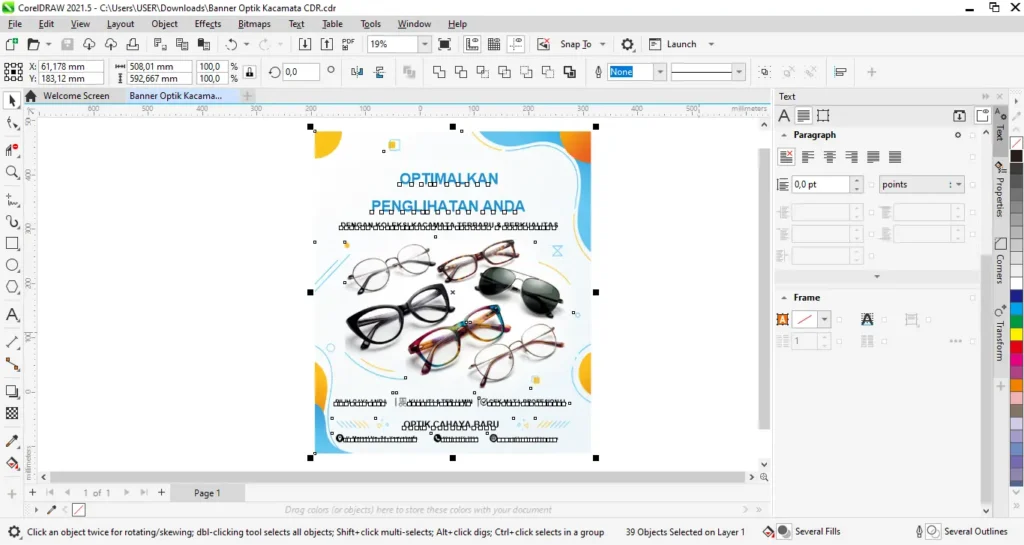Open the zoom level dropdown
This screenshot has height=545, width=1024.
[424, 44]
